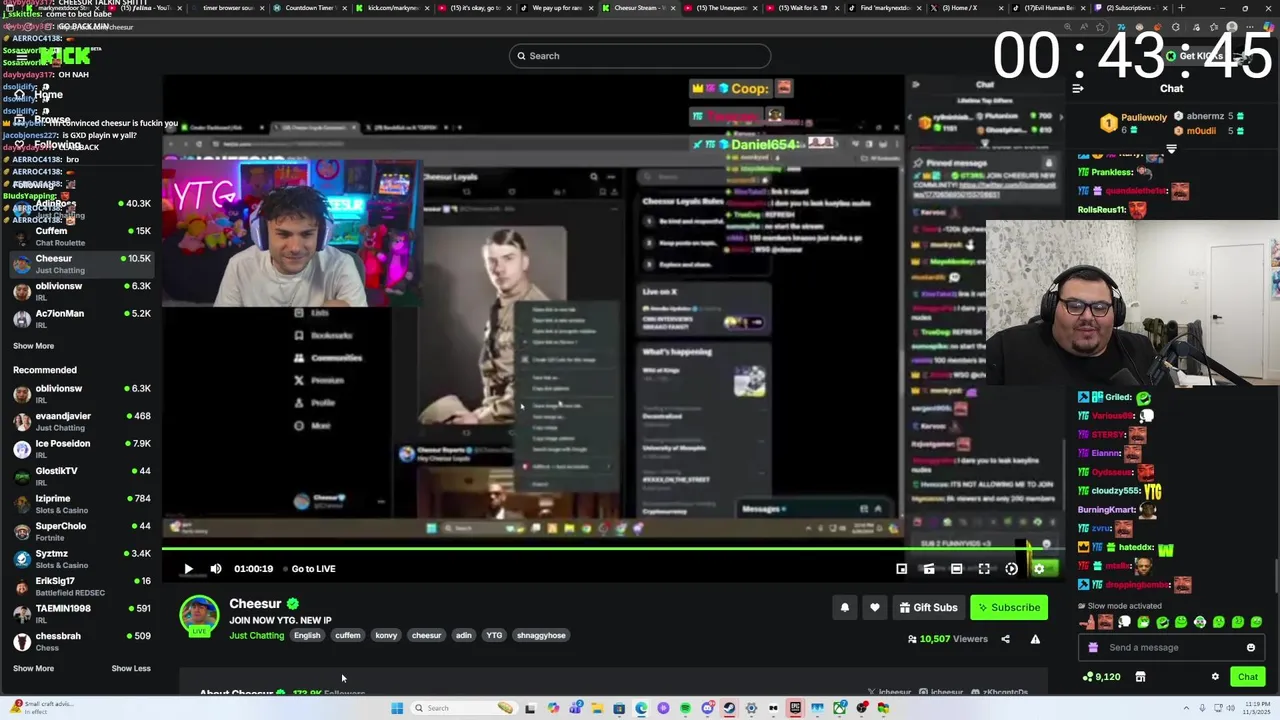
Task: Open playback speed clock icon
Action: click(x=1011, y=569)
